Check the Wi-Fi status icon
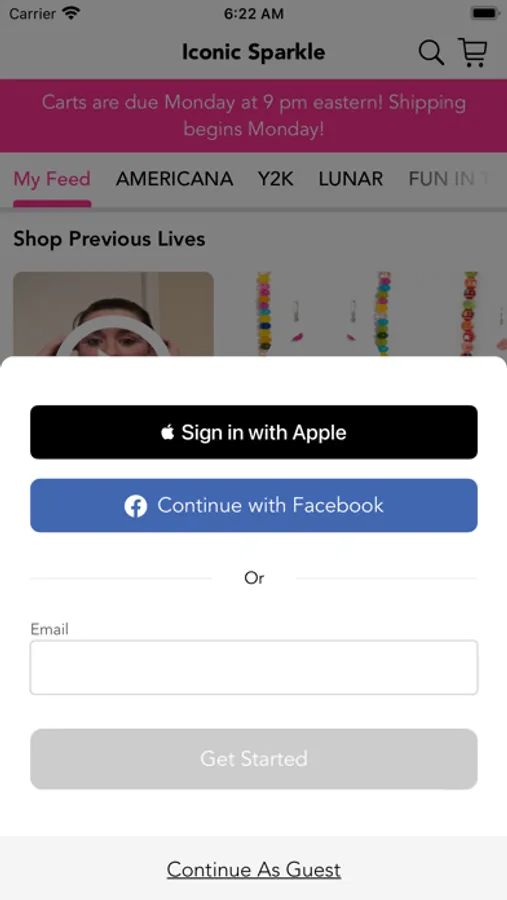The height and width of the screenshot is (900, 507). (71, 13)
